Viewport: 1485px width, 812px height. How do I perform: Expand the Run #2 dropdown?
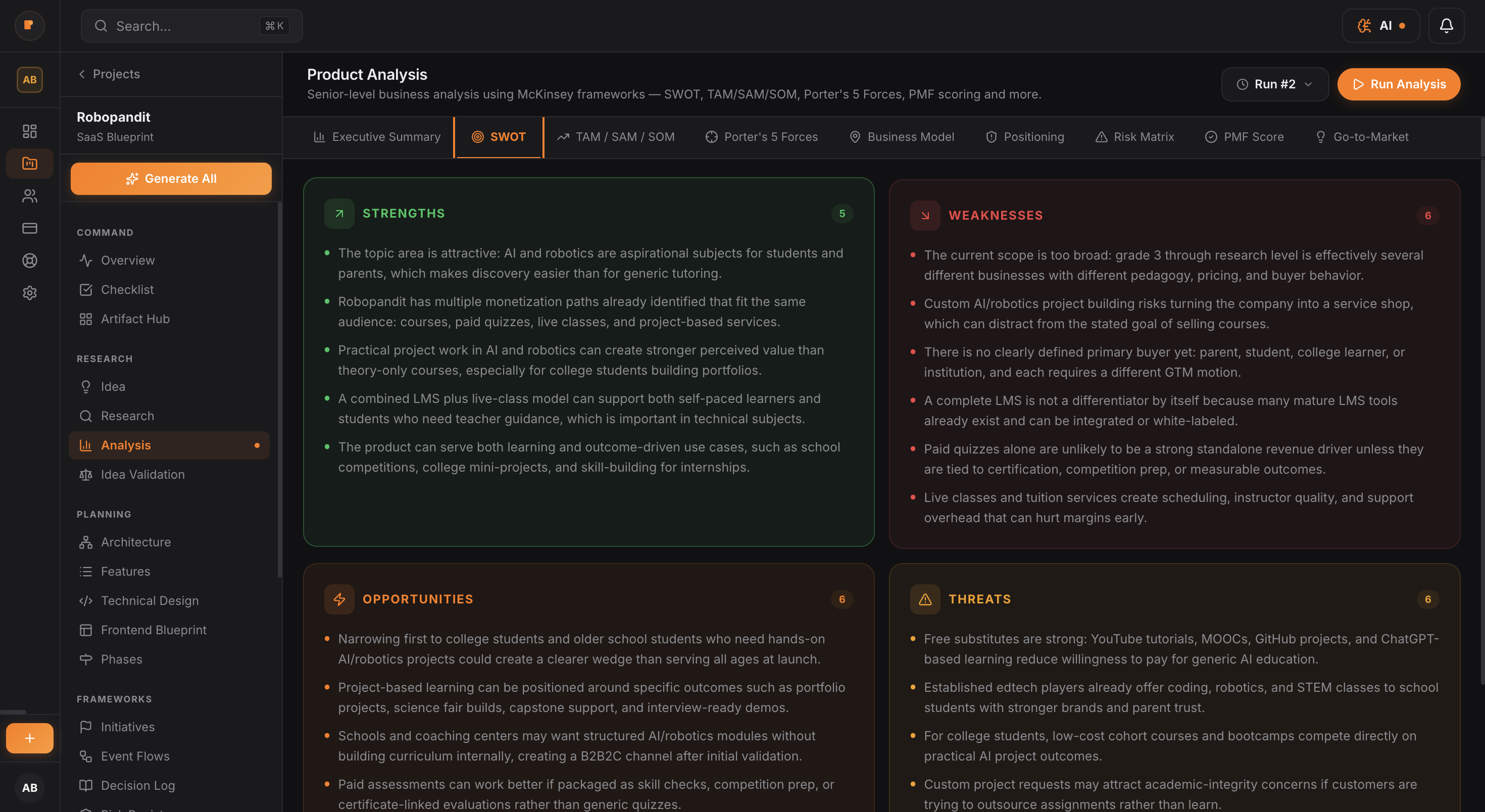1274,83
